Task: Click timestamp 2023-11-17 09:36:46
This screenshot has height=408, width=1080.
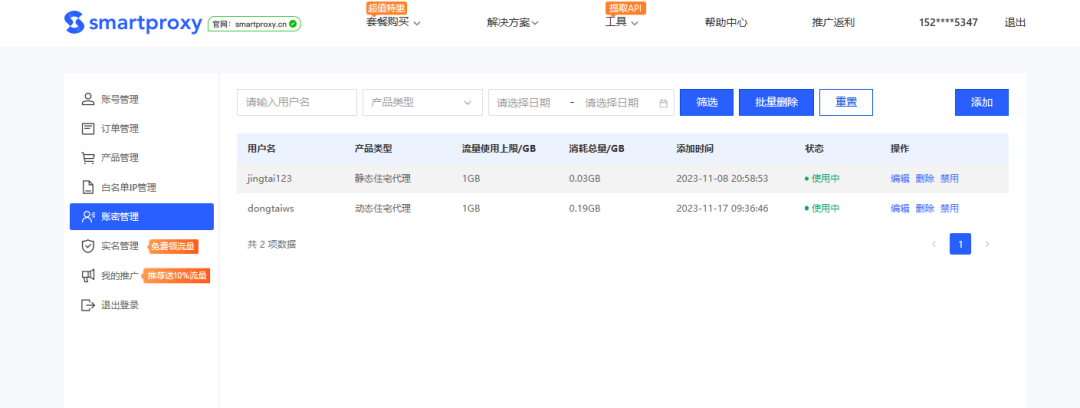Action: pyautogui.click(x=722, y=208)
